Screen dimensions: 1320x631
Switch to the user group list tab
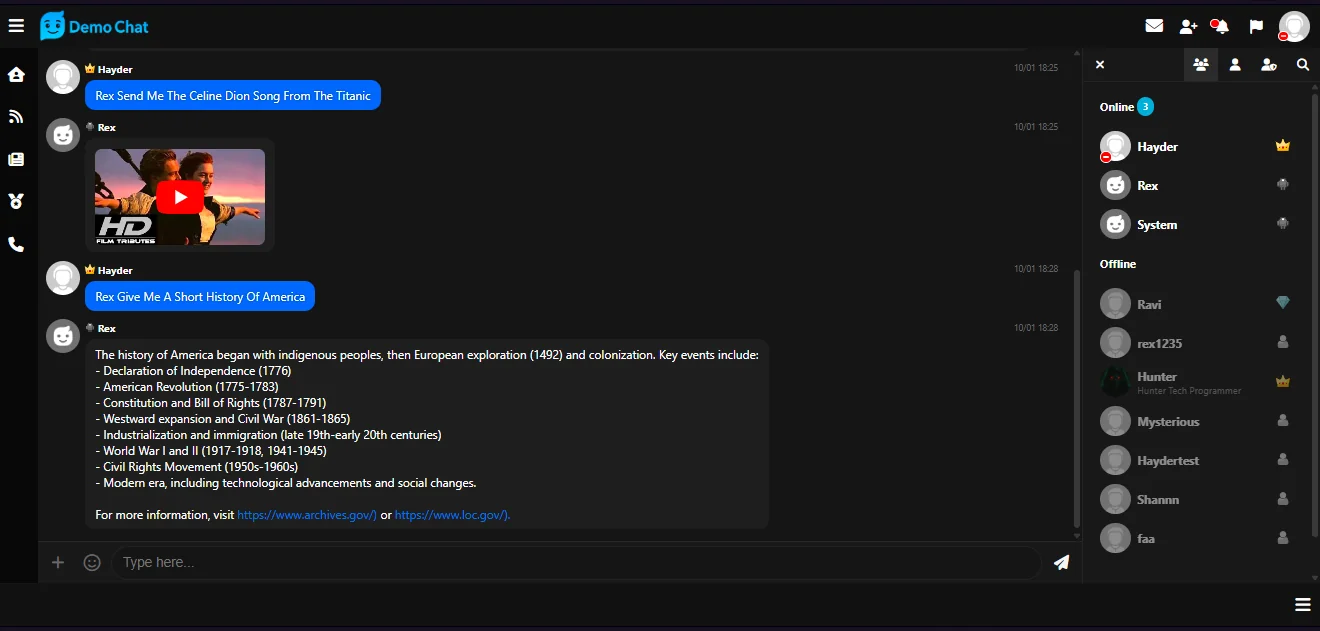1200,65
